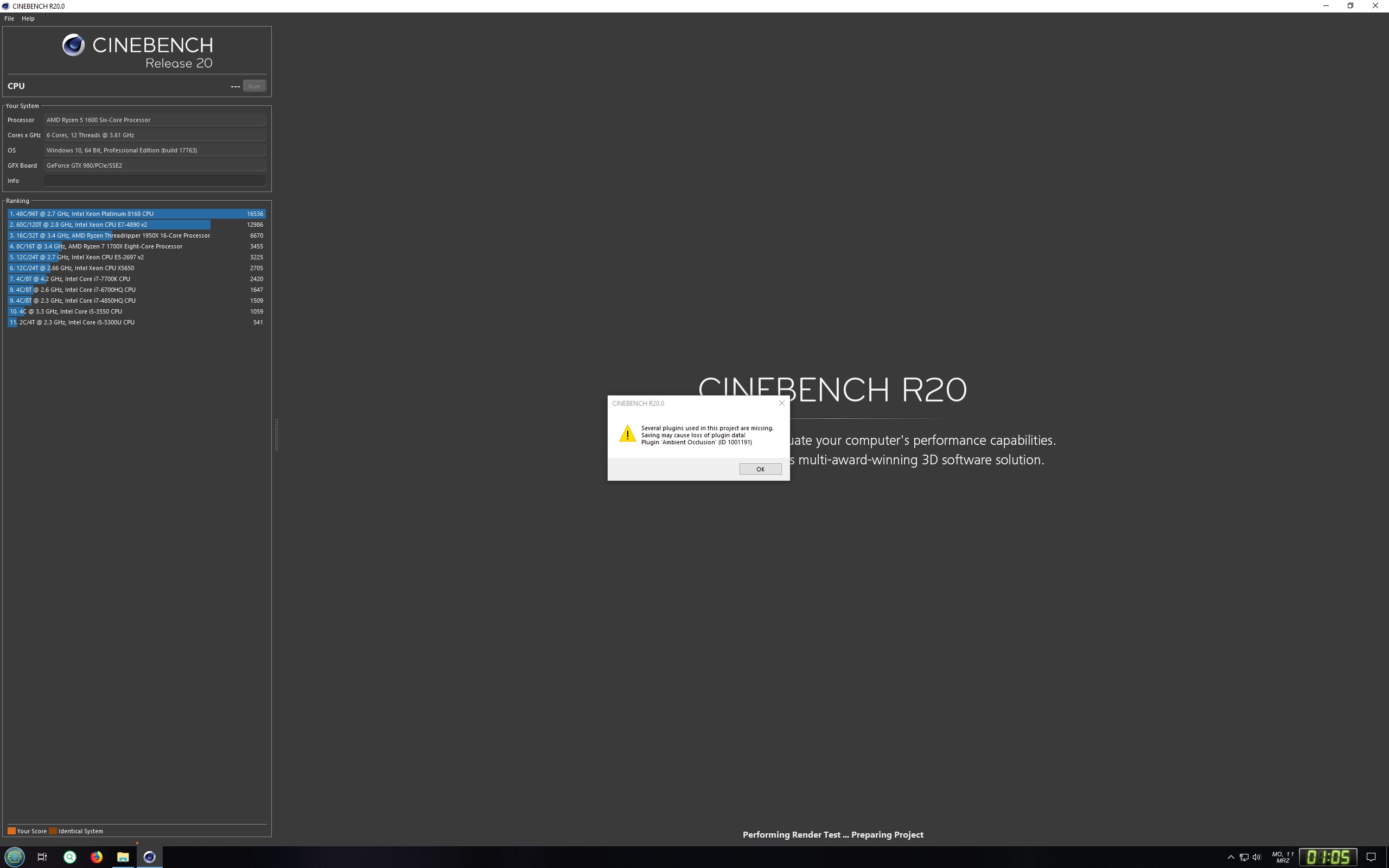Click the Processor field showing AMD Ryzen 5 1600
This screenshot has width=1389, height=868.
[x=155, y=120]
